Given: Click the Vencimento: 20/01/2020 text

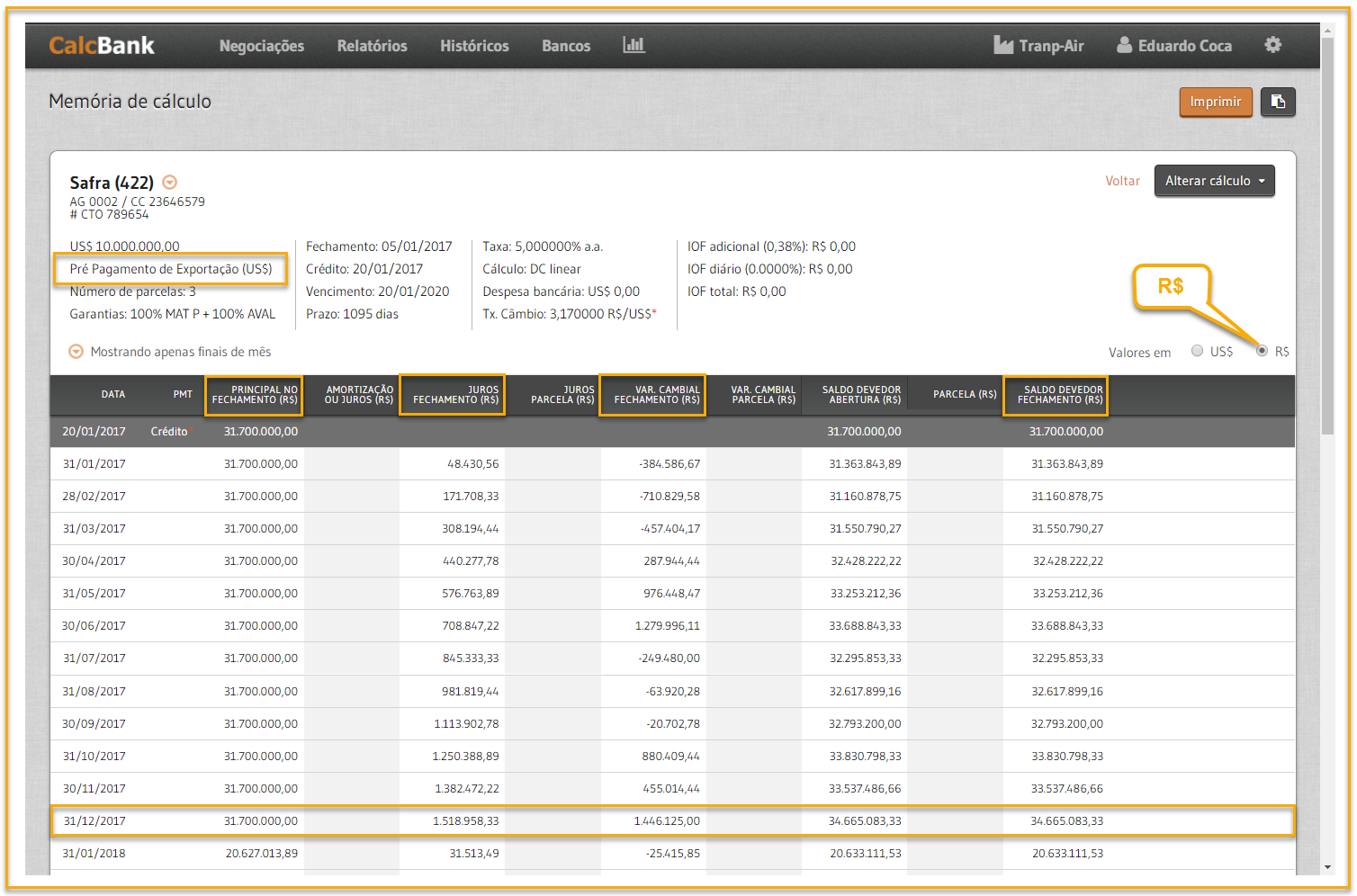Looking at the screenshot, I should pos(377,291).
